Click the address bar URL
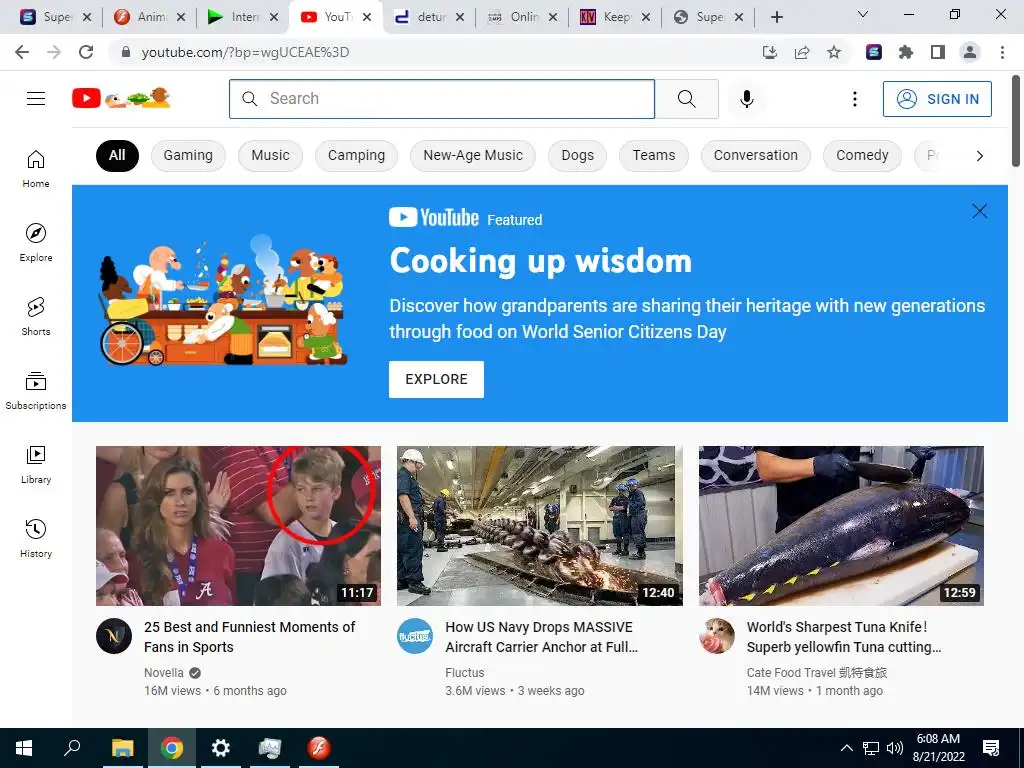The height and width of the screenshot is (768, 1024). coord(245,52)
